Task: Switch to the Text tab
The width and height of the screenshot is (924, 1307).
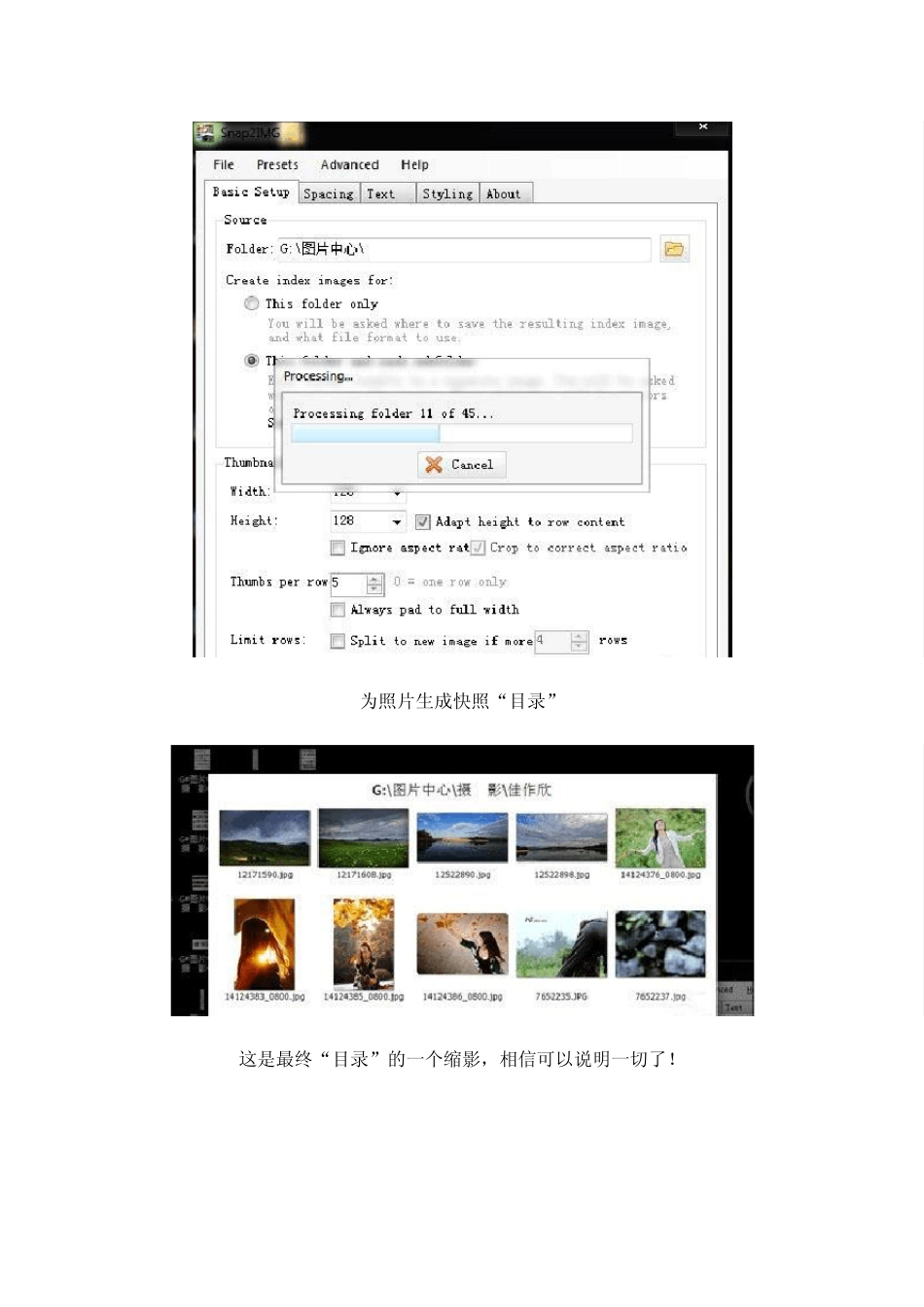Action: pos(387,194)
